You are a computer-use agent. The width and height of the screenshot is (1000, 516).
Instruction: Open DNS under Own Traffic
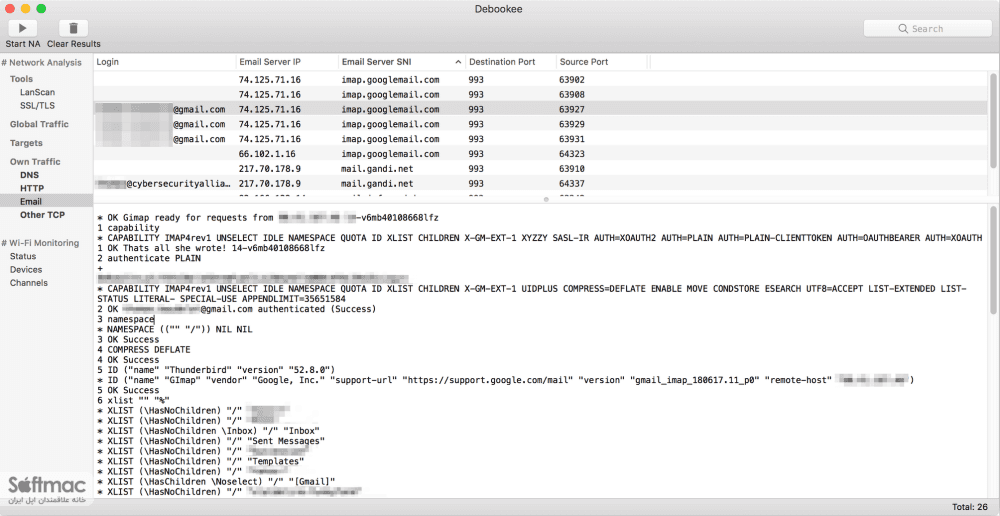click(29, 175)
